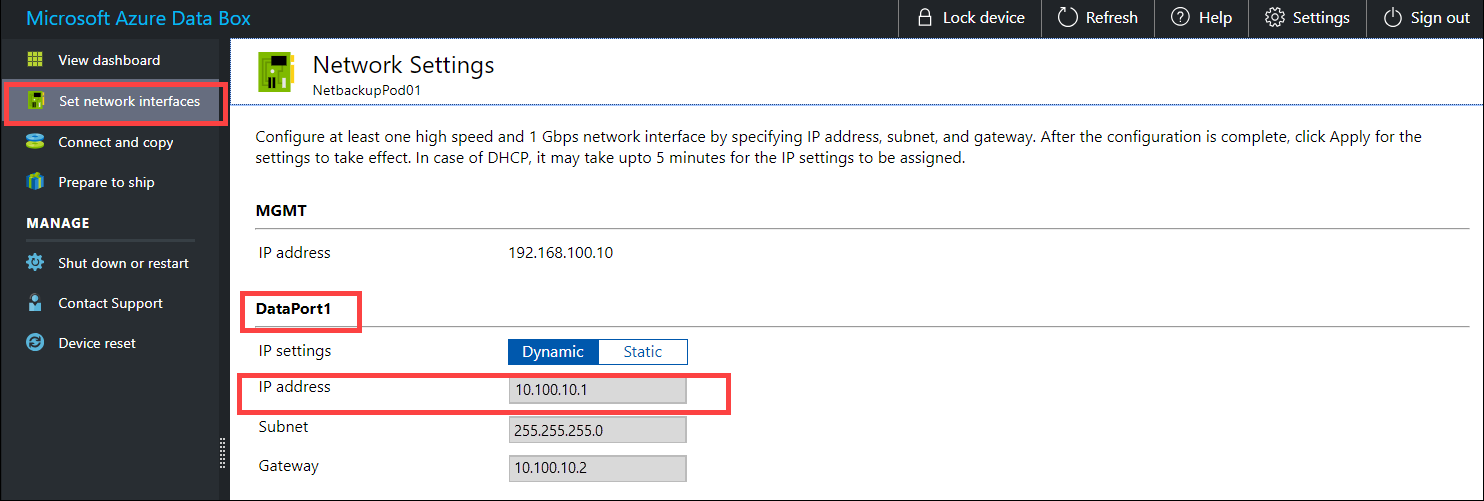This screenshot has height=501, width=1484.
Task: Click the Set network interfaces icon
Action: (36, 101)
